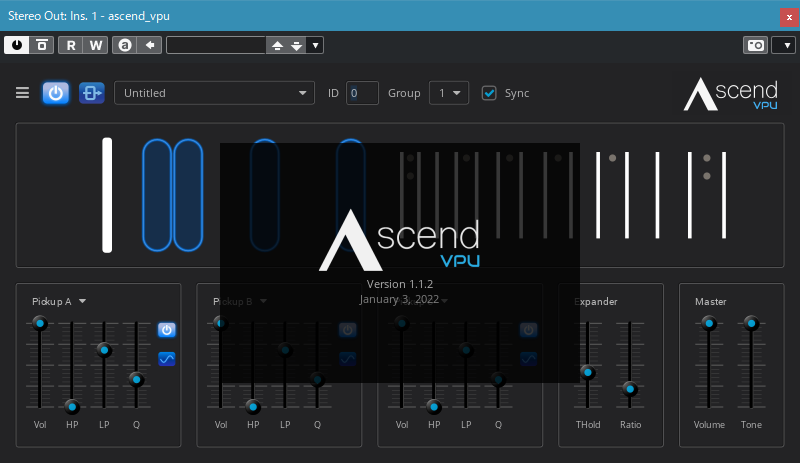The width and height of the screenshot is (800, 463).
Task: Uncheck the Sync checkbox
Action: point(489,93)
